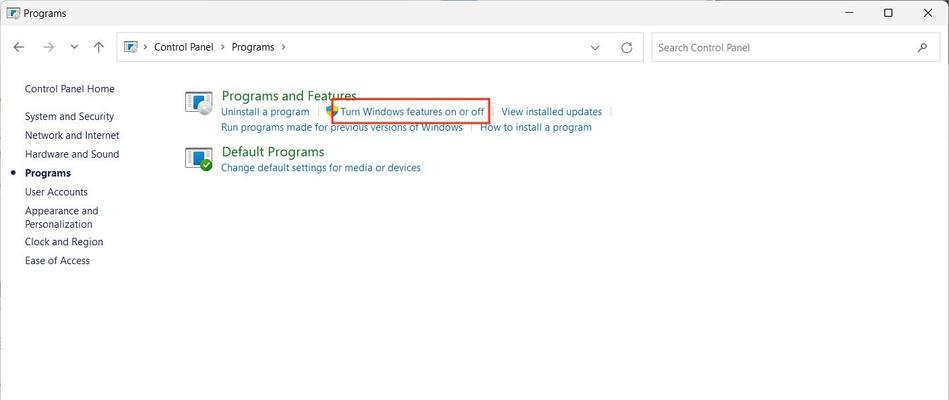Image resolution: width=949 pixels, height=400 pixels.
Task: Refresh the Programs page
Action: pyautogui.click(x=627, y=47)
